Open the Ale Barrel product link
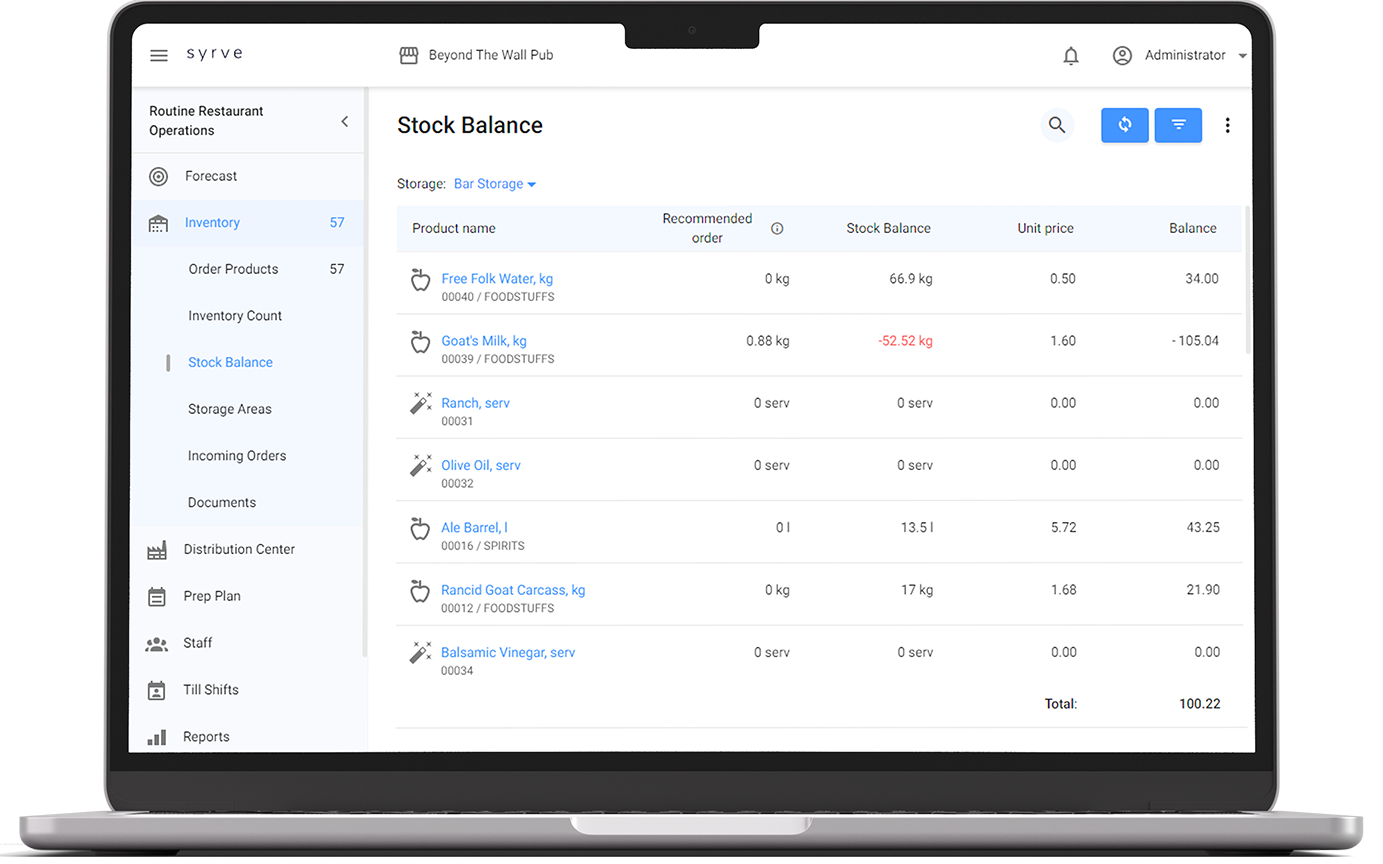The width and height of the screenshot is (1383, 864). (x=474, y=528)
